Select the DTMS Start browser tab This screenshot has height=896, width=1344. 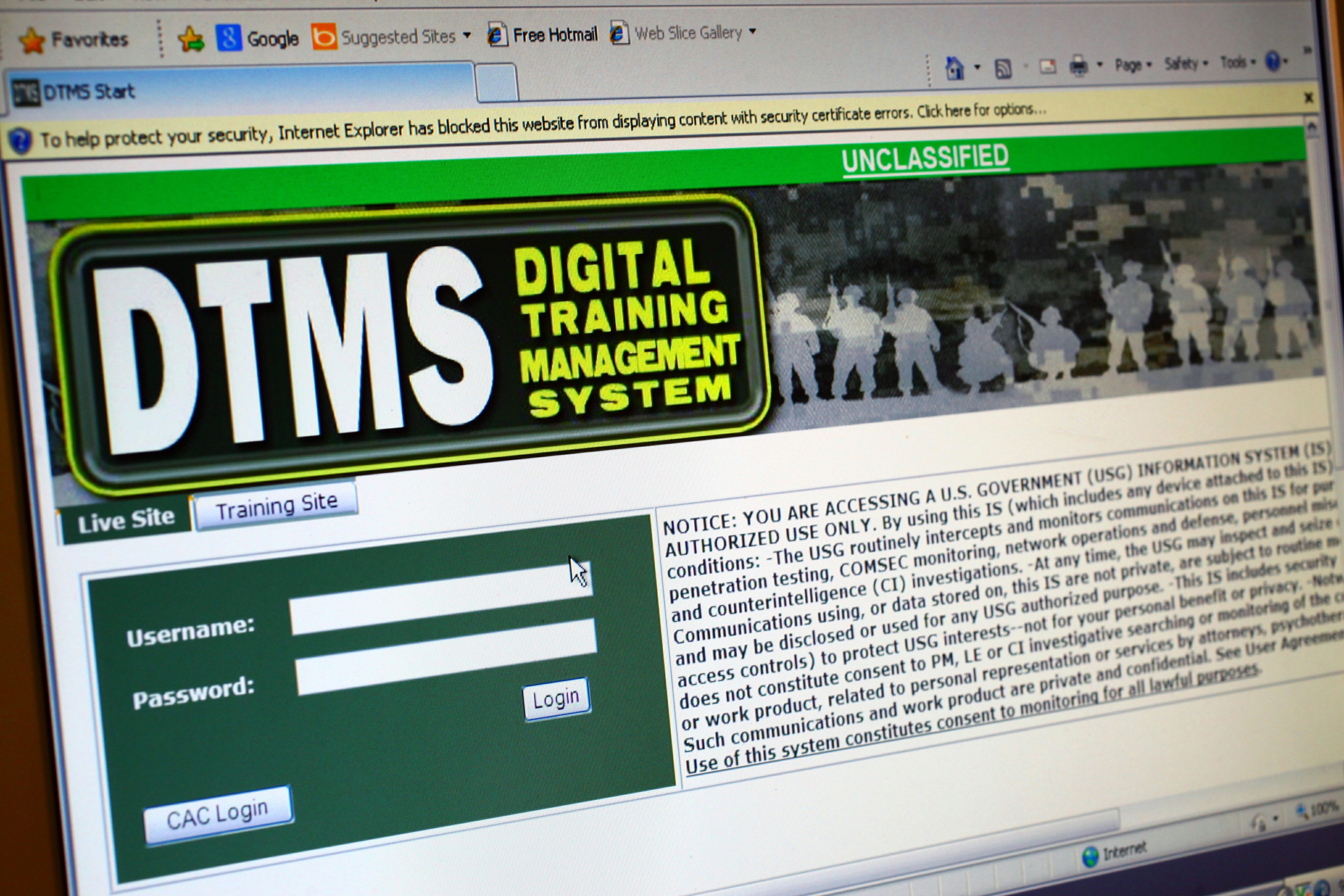point(240,89)
